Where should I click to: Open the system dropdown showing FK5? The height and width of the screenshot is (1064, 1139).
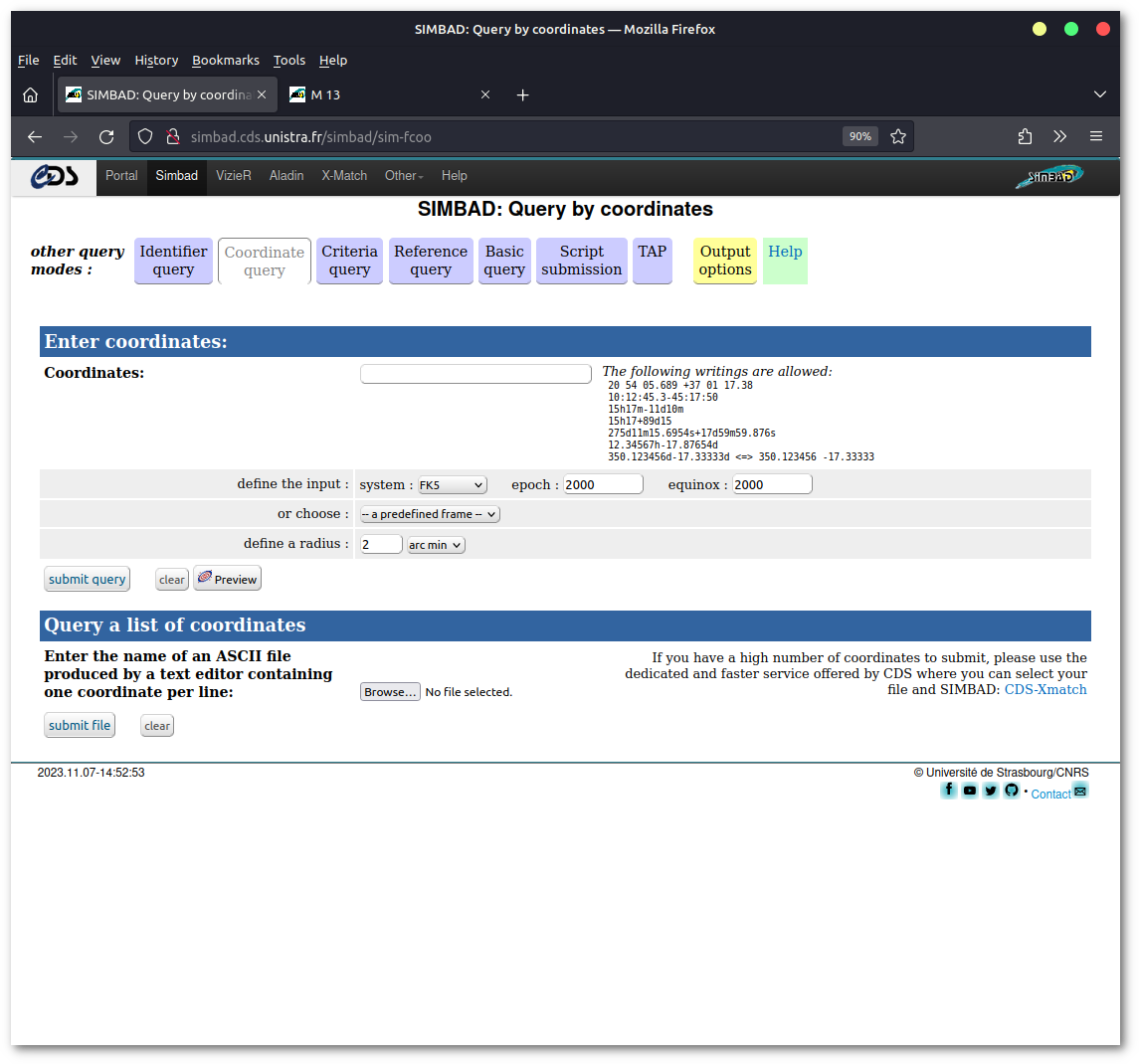[x=452, y=485]
